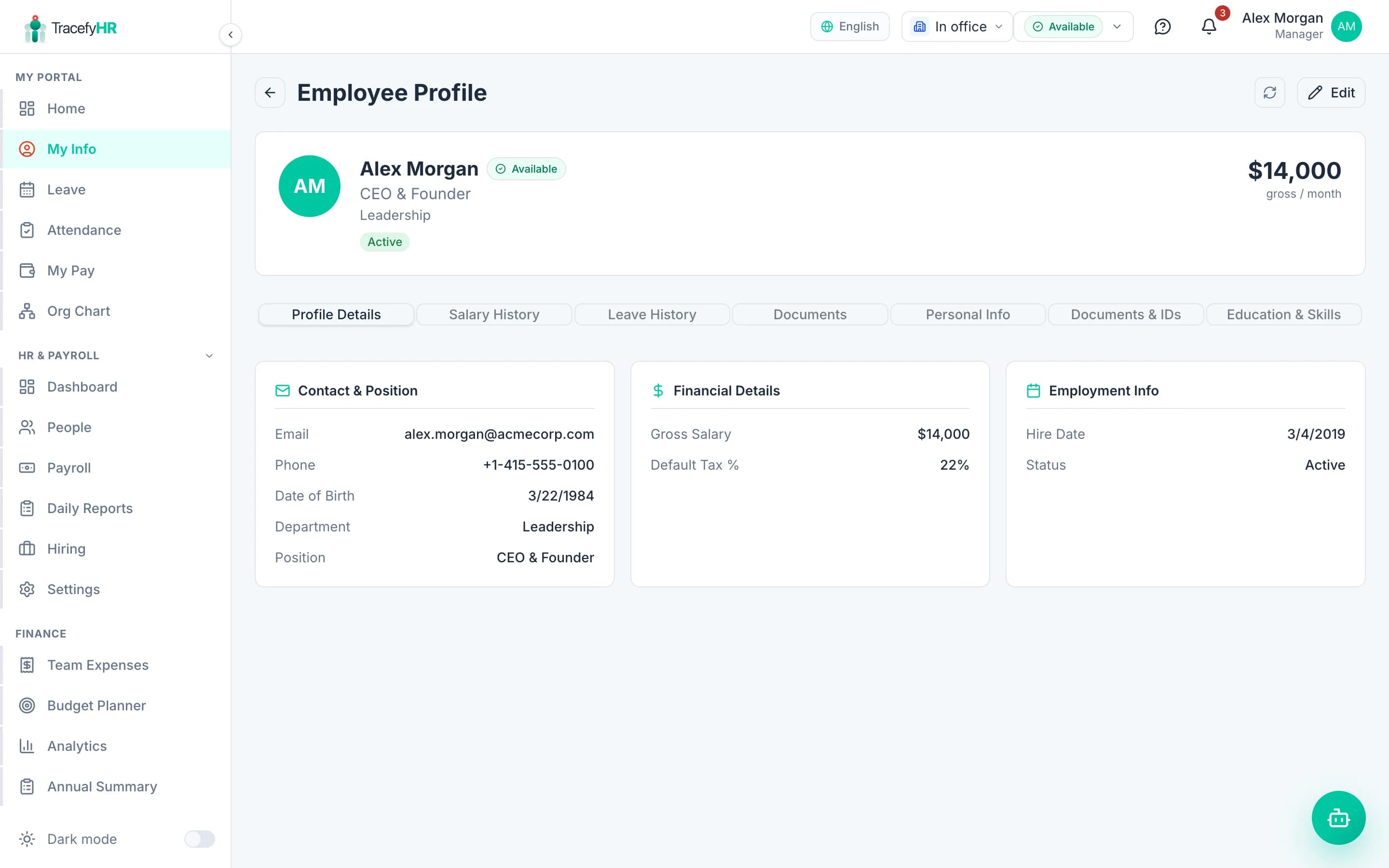This screenshot has height=868, width=1389.
Task: Open Leave in the sidebar
Action: [116, 190]
